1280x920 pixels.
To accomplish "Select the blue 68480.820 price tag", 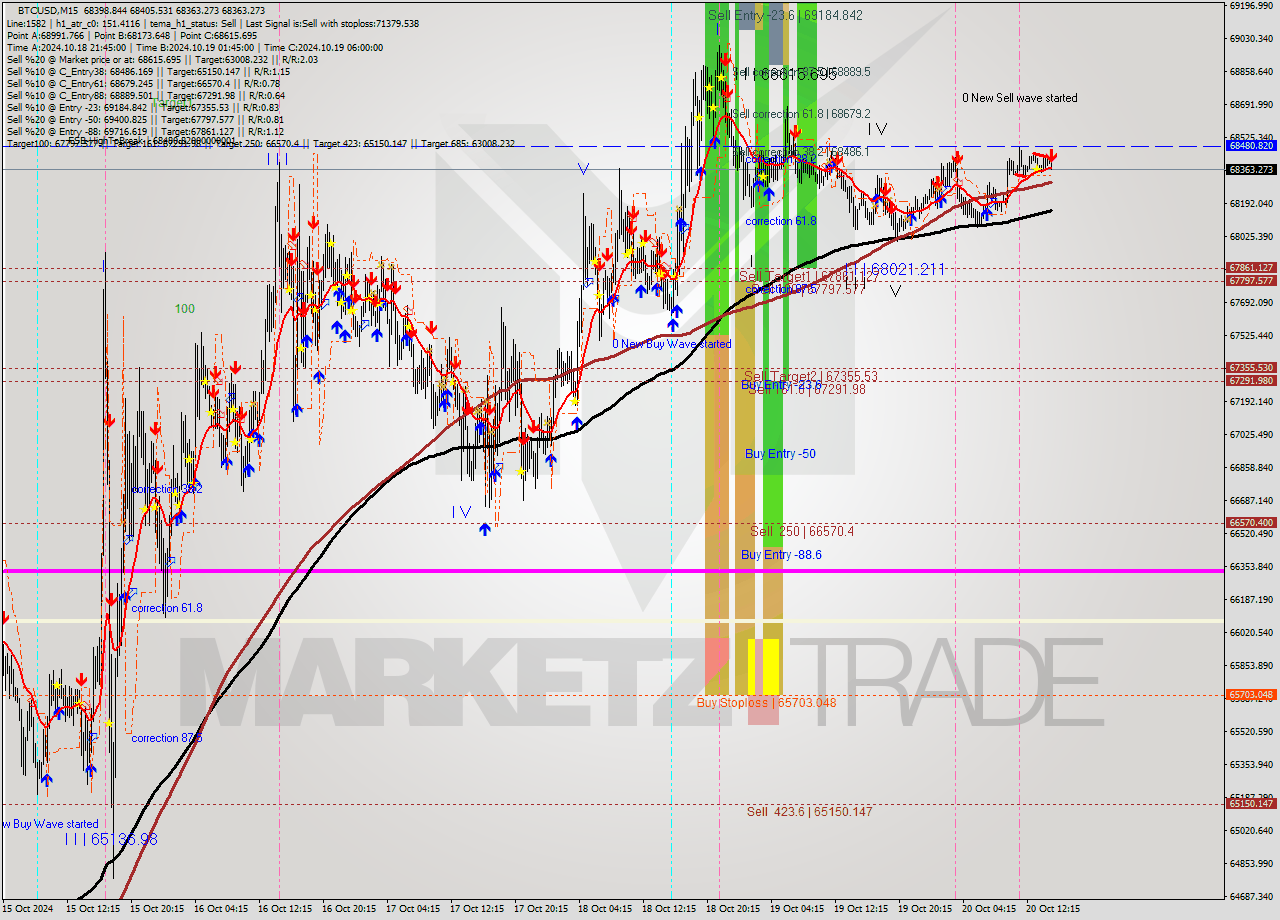I will pos(1250,146).
